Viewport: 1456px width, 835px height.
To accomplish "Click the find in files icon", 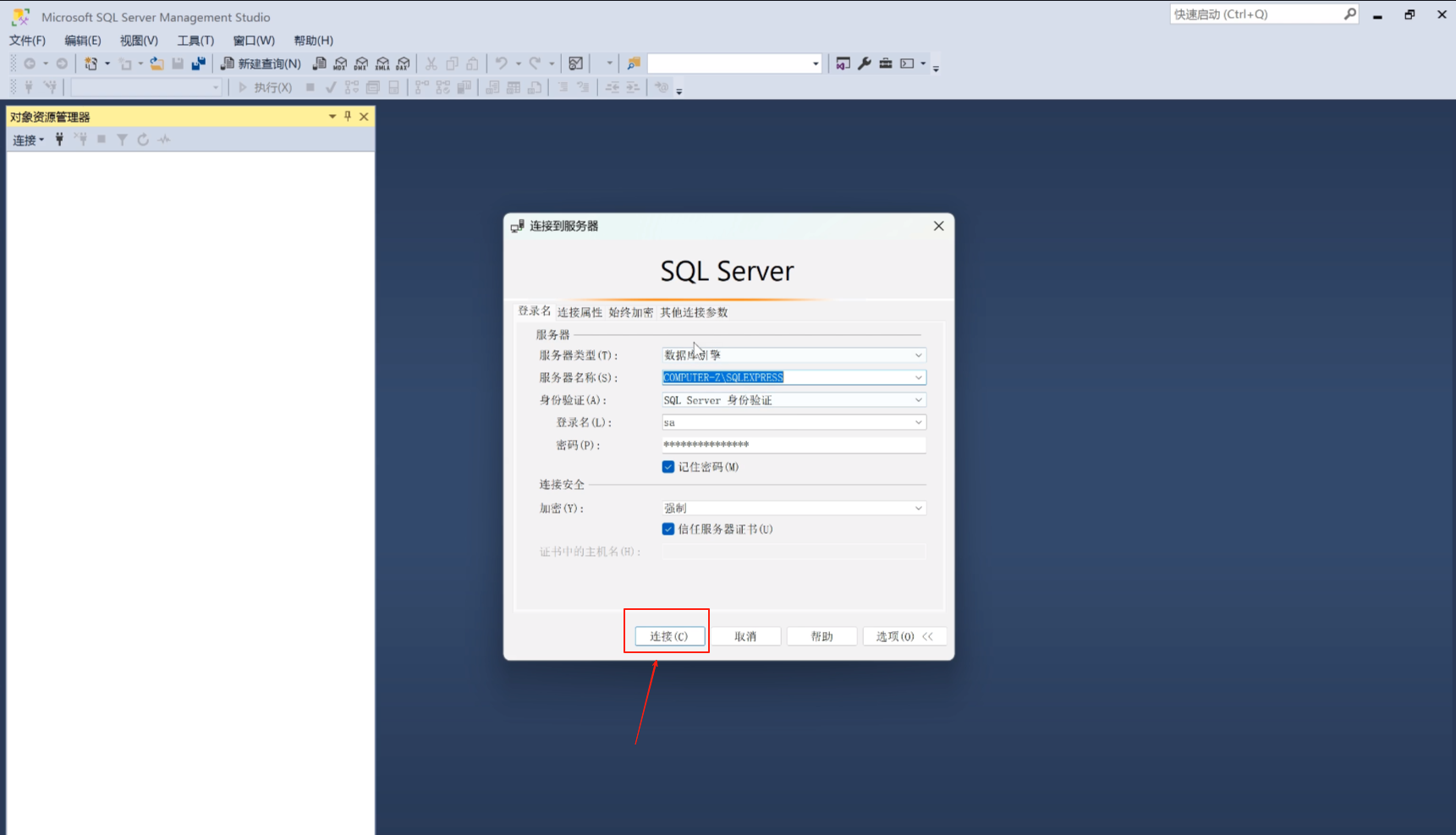I will [634, 63].
